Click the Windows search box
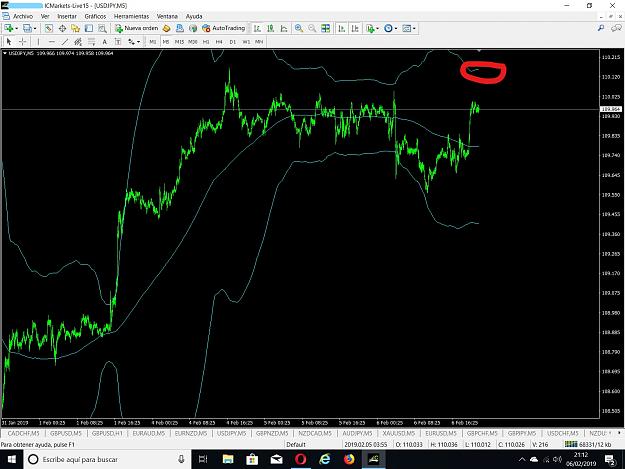Image resolution: width=625 pixels, height=469 pixels. click(108, 459)
